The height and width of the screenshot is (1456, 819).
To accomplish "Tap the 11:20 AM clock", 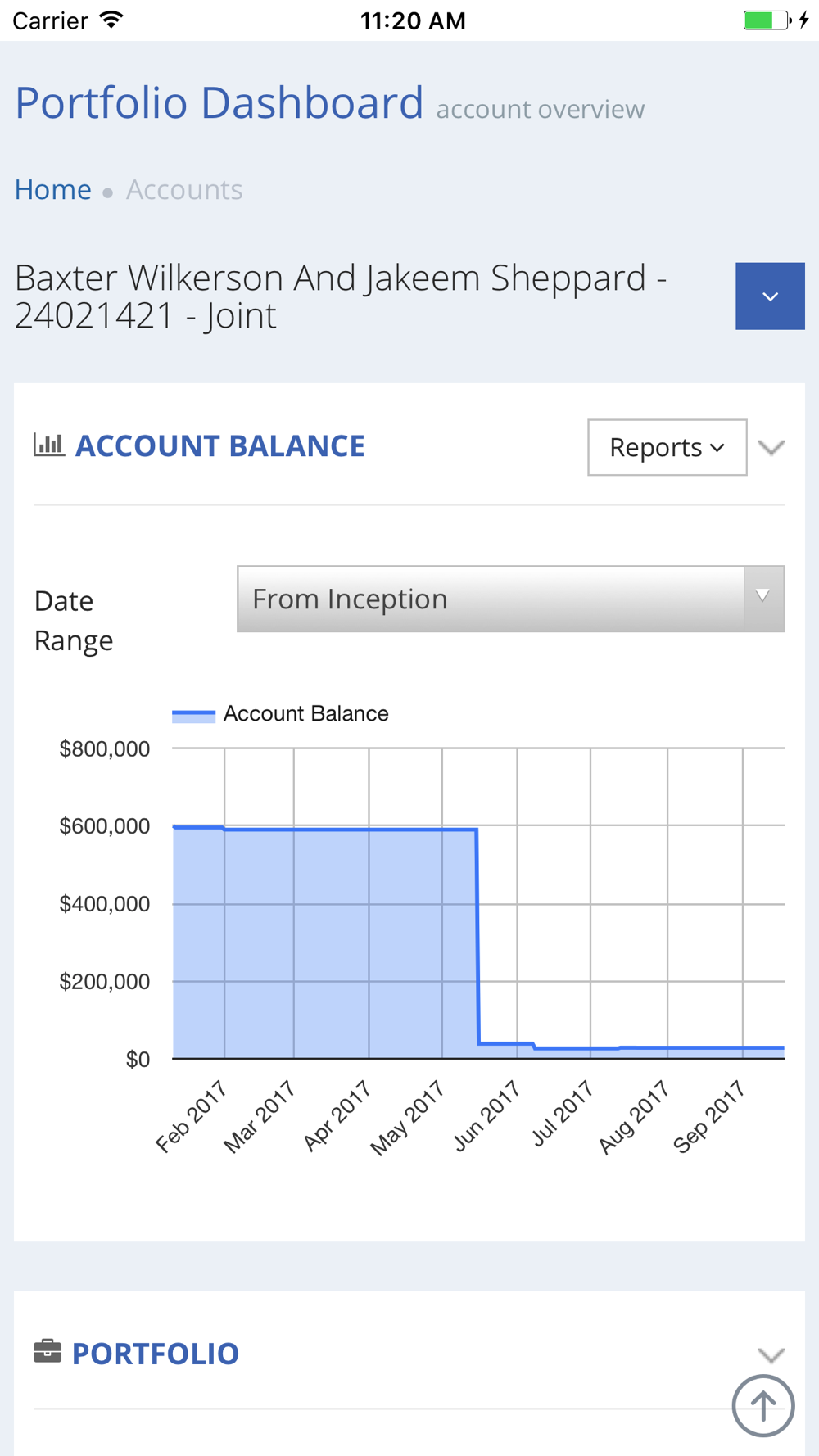I will (x=413, y=20).
